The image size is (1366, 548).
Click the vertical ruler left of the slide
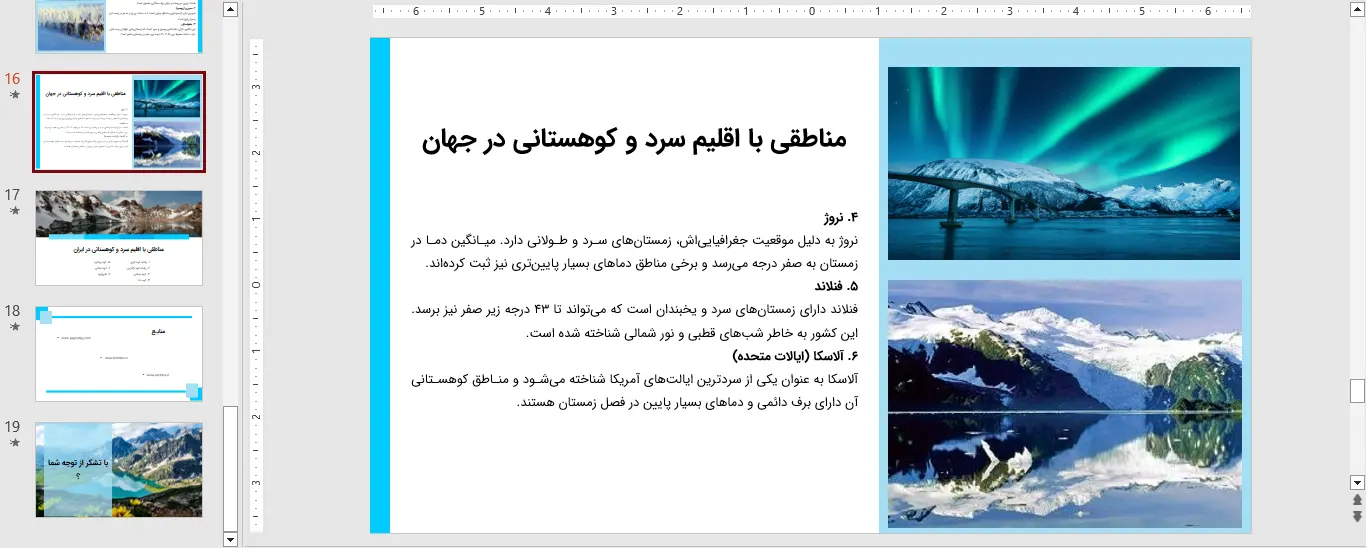[256, 285]
